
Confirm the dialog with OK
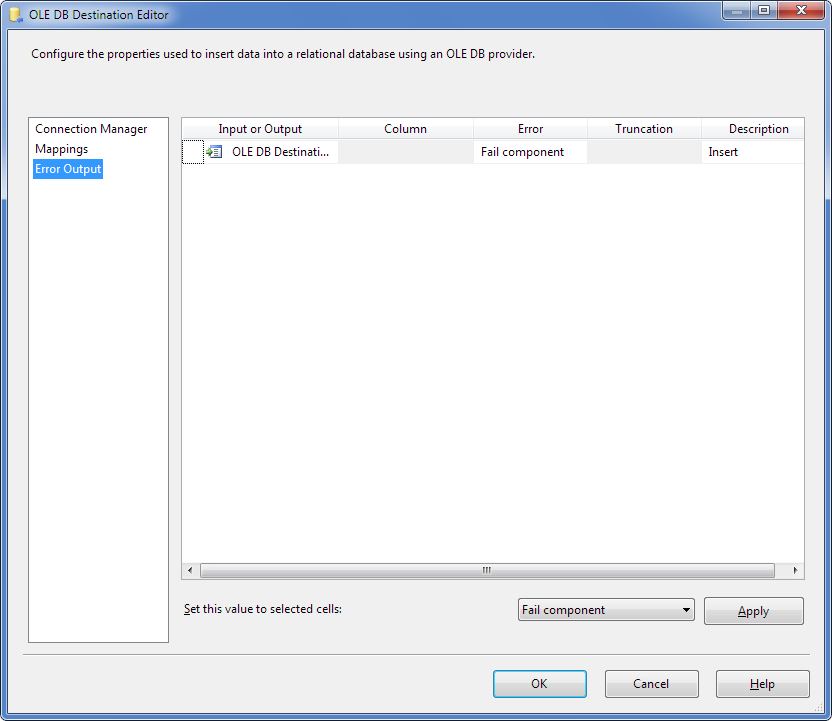pos(539,684)
